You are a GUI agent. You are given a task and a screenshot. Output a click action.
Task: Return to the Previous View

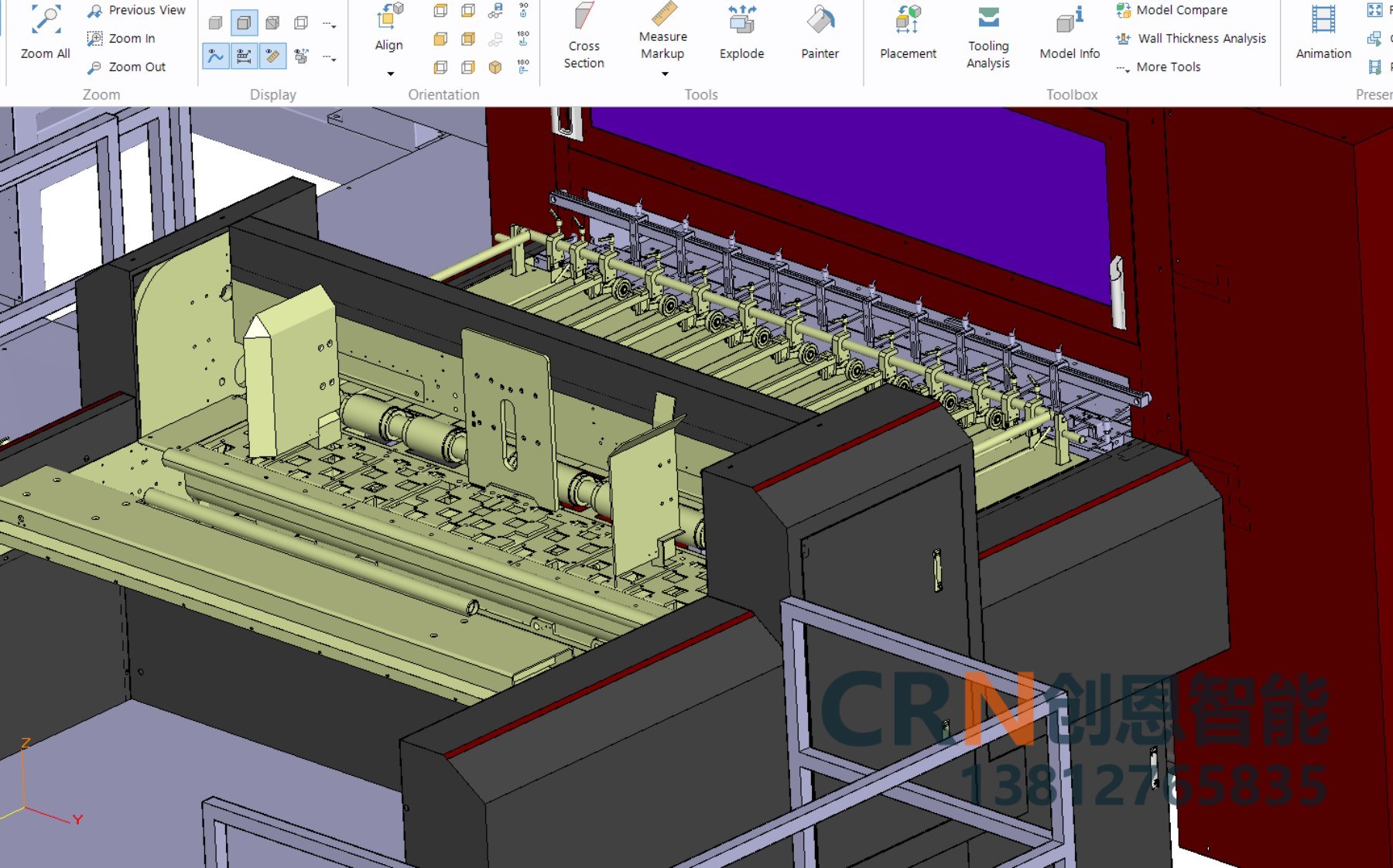(x=136, y=10)
